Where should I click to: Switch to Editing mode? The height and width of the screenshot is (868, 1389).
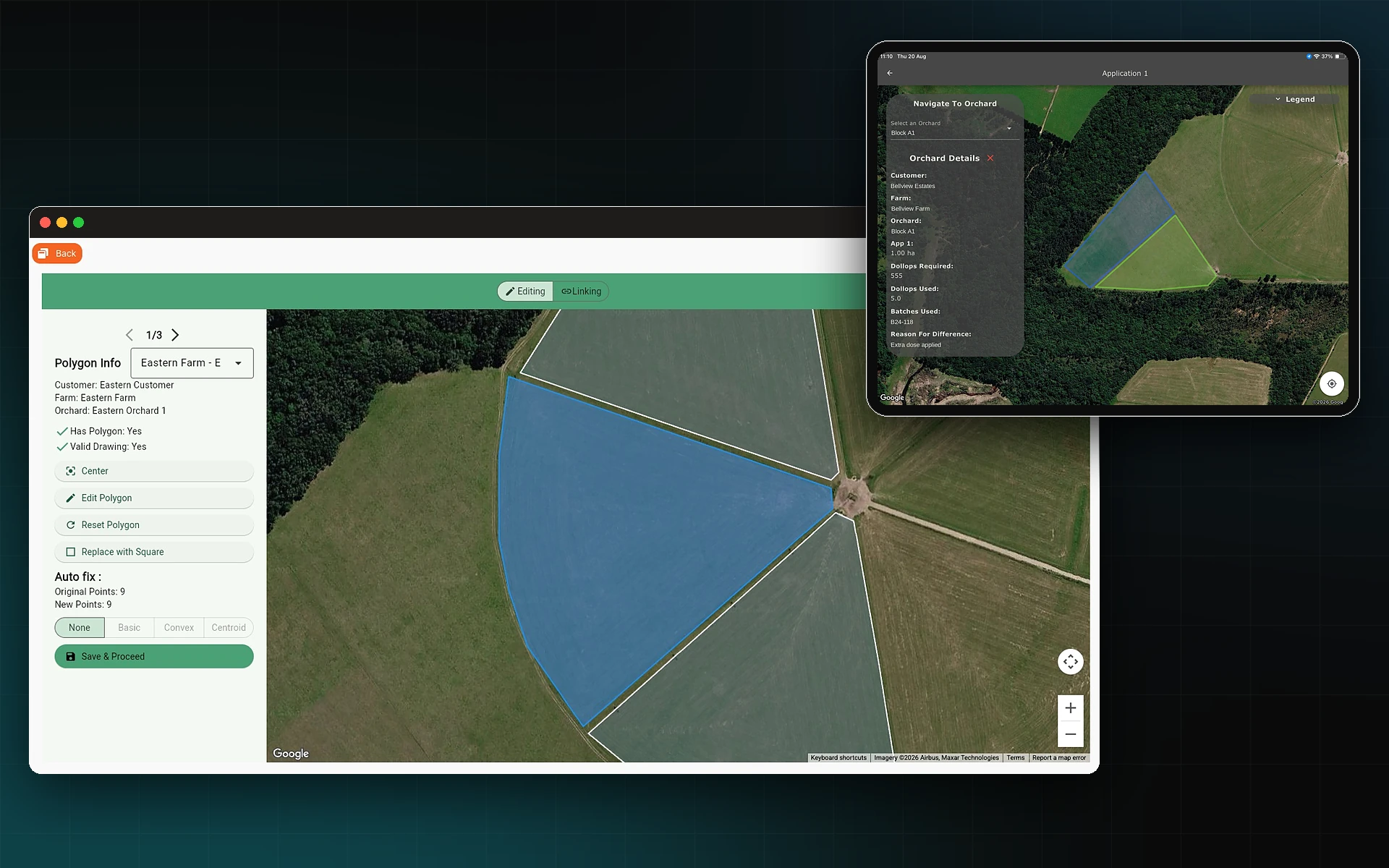(525, 291)
